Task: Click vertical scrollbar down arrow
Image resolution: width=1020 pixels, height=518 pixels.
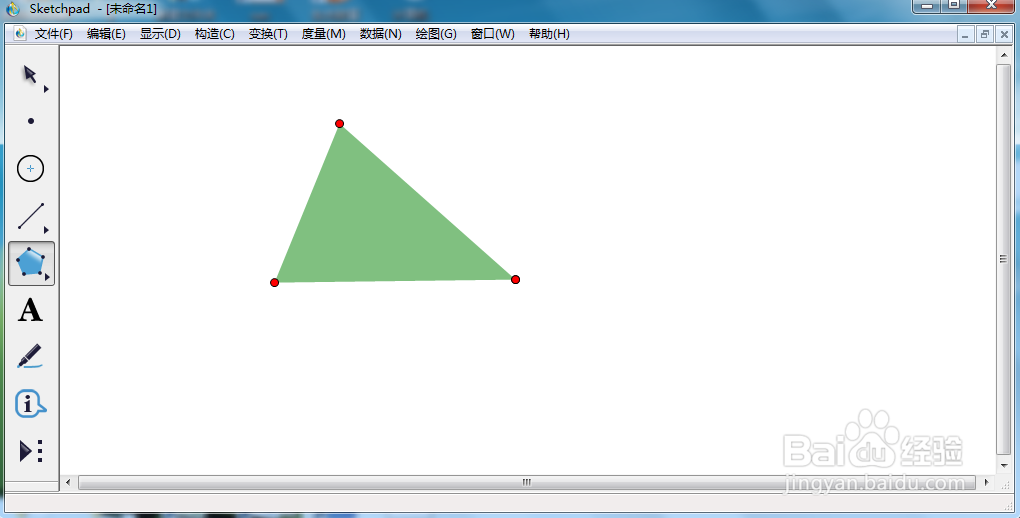Action: [x=1004, y=465]
